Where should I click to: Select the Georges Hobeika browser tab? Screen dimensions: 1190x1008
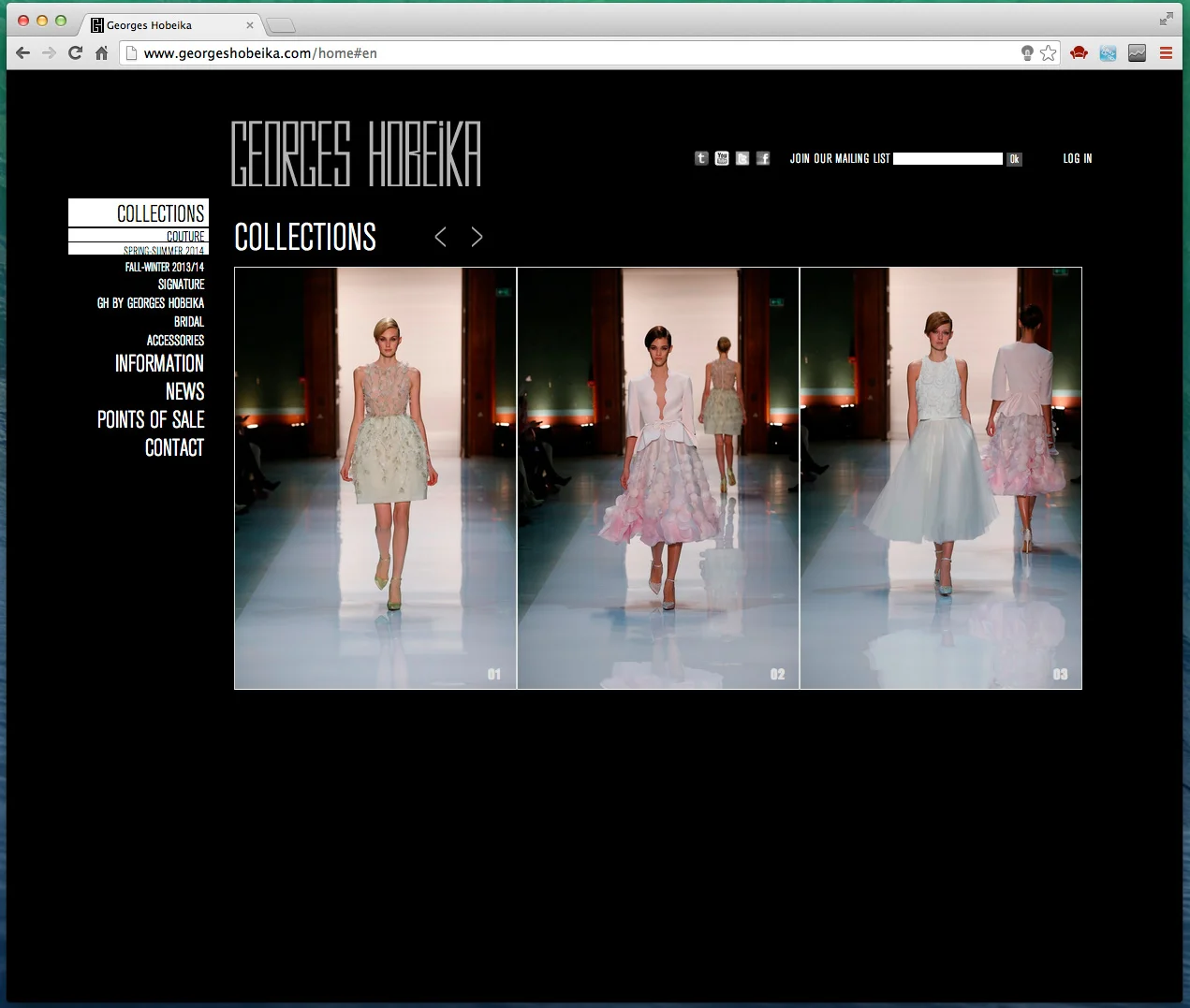coord(169,25)
